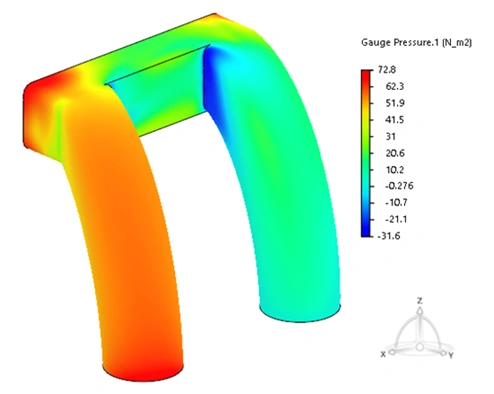Select the 72.8 maximum legend value
This screenshot has width=494, height=394.
387,70
